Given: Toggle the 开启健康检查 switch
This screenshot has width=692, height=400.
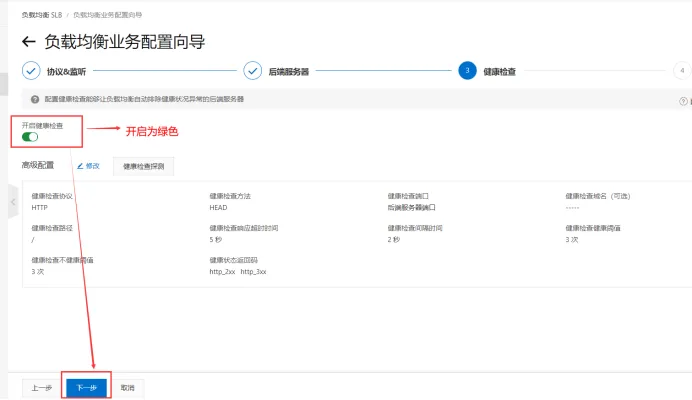Looking at the screenshot, I should coord(30,137).
